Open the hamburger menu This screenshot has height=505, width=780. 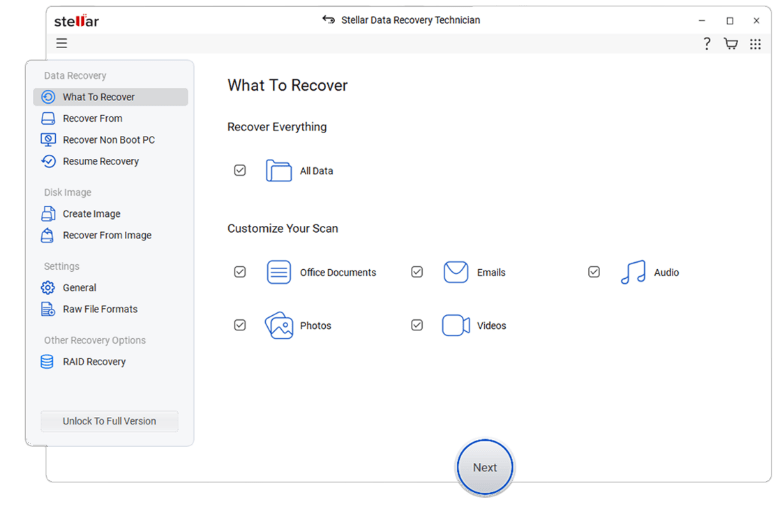tap(62, 43)
